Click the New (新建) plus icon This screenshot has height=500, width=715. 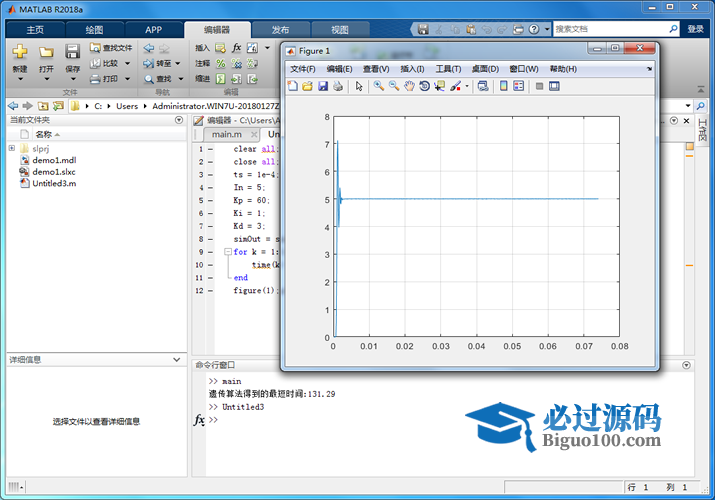click(x=20, y=52)
